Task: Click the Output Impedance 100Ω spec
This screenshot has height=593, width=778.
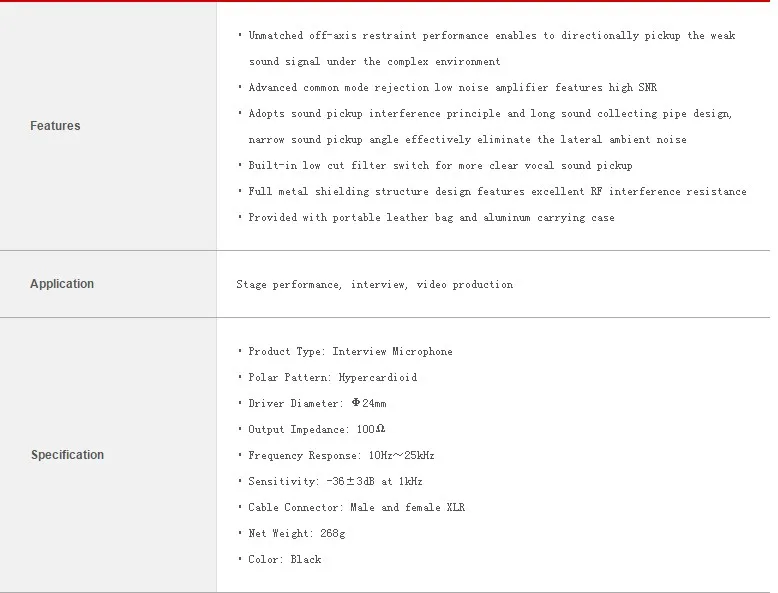Action: pos(317,429)
